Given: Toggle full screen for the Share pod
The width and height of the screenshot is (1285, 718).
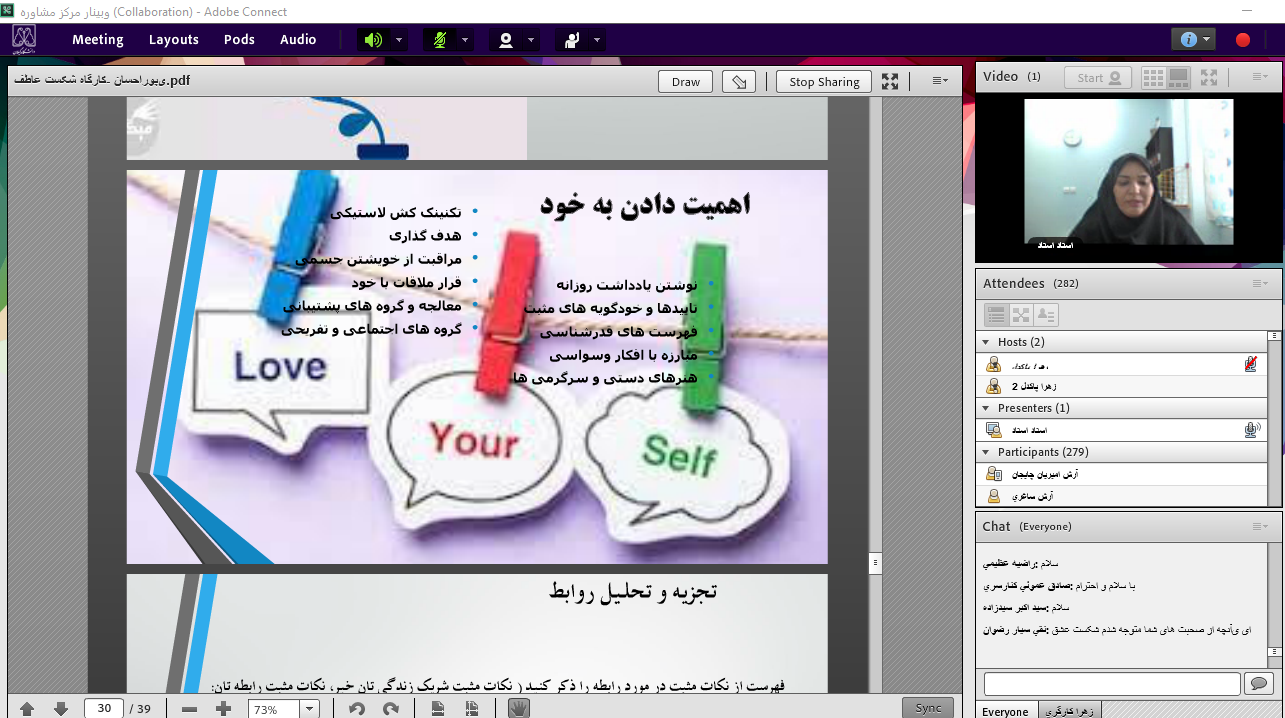Looking at the screenshot, I should coord(890,82).
